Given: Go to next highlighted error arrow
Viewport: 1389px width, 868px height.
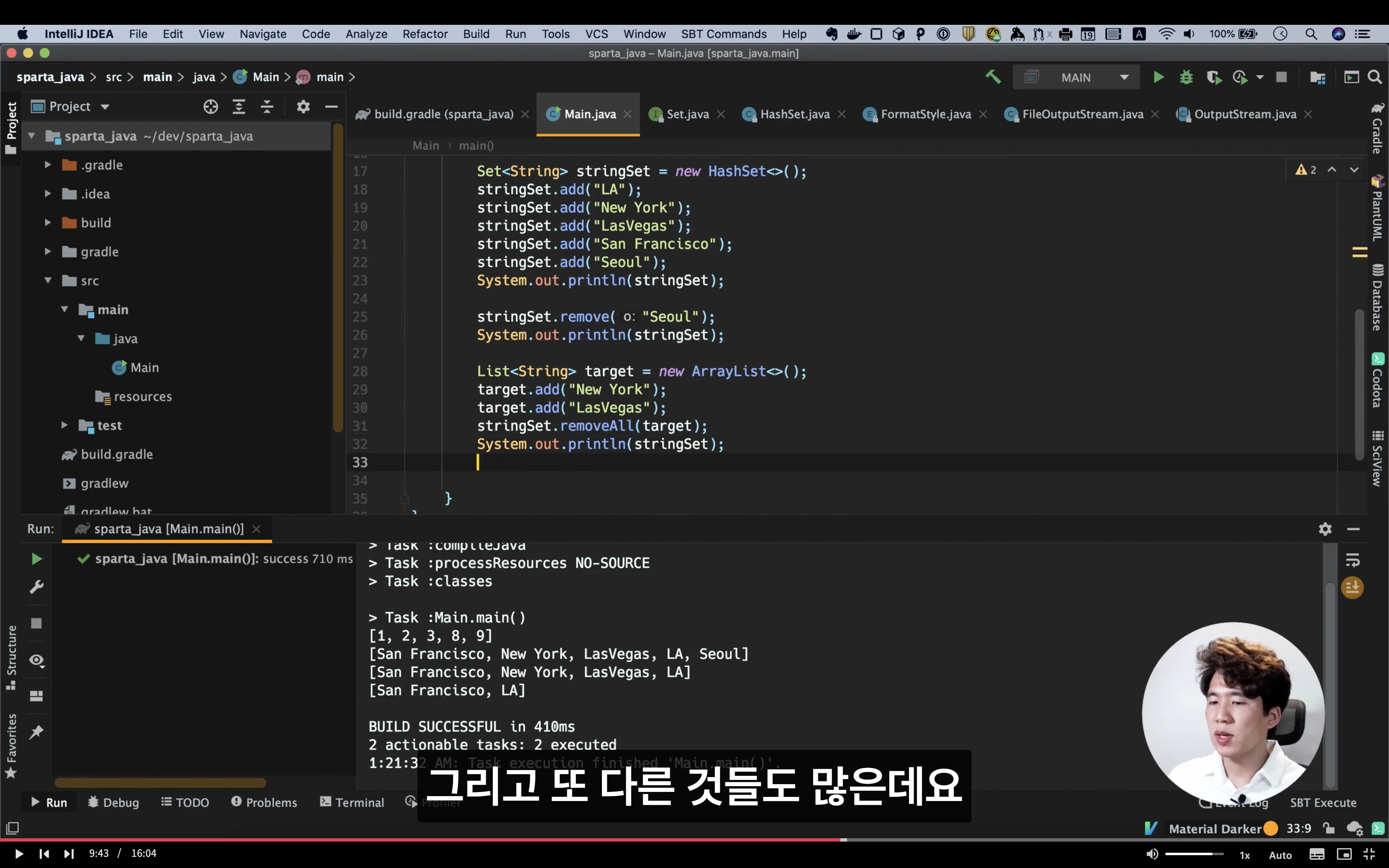Looking at the screenshot, I should pyautogui.click(x=1354, y=169).
